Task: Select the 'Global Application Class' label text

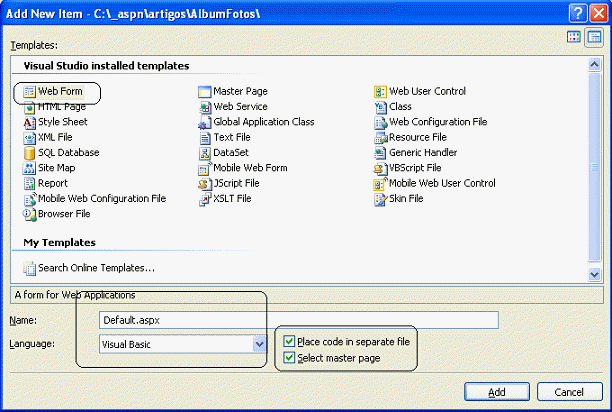Action: tap(263, 122)
